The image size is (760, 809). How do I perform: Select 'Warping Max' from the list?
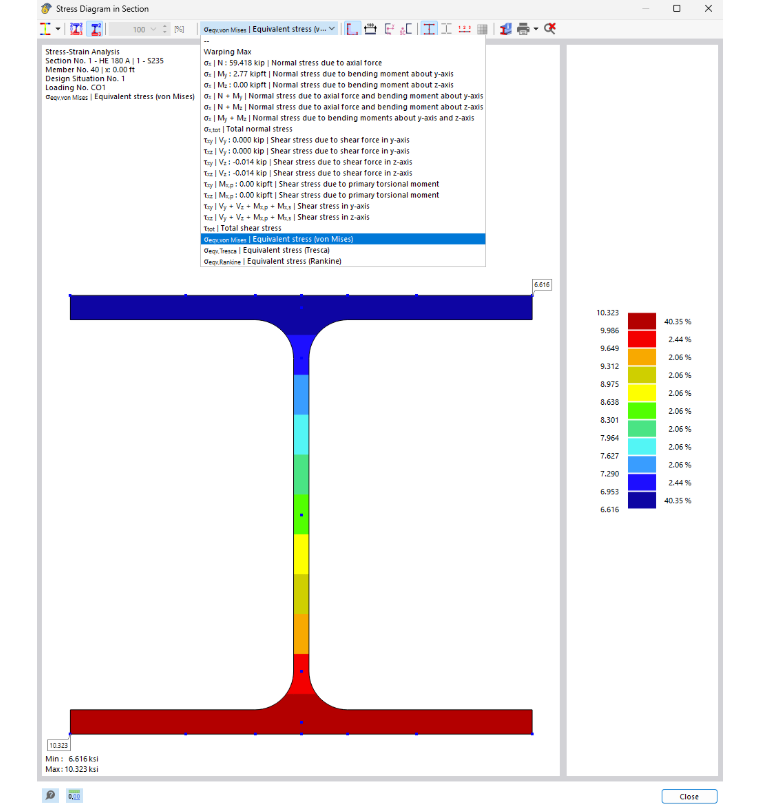coord(343,52)
